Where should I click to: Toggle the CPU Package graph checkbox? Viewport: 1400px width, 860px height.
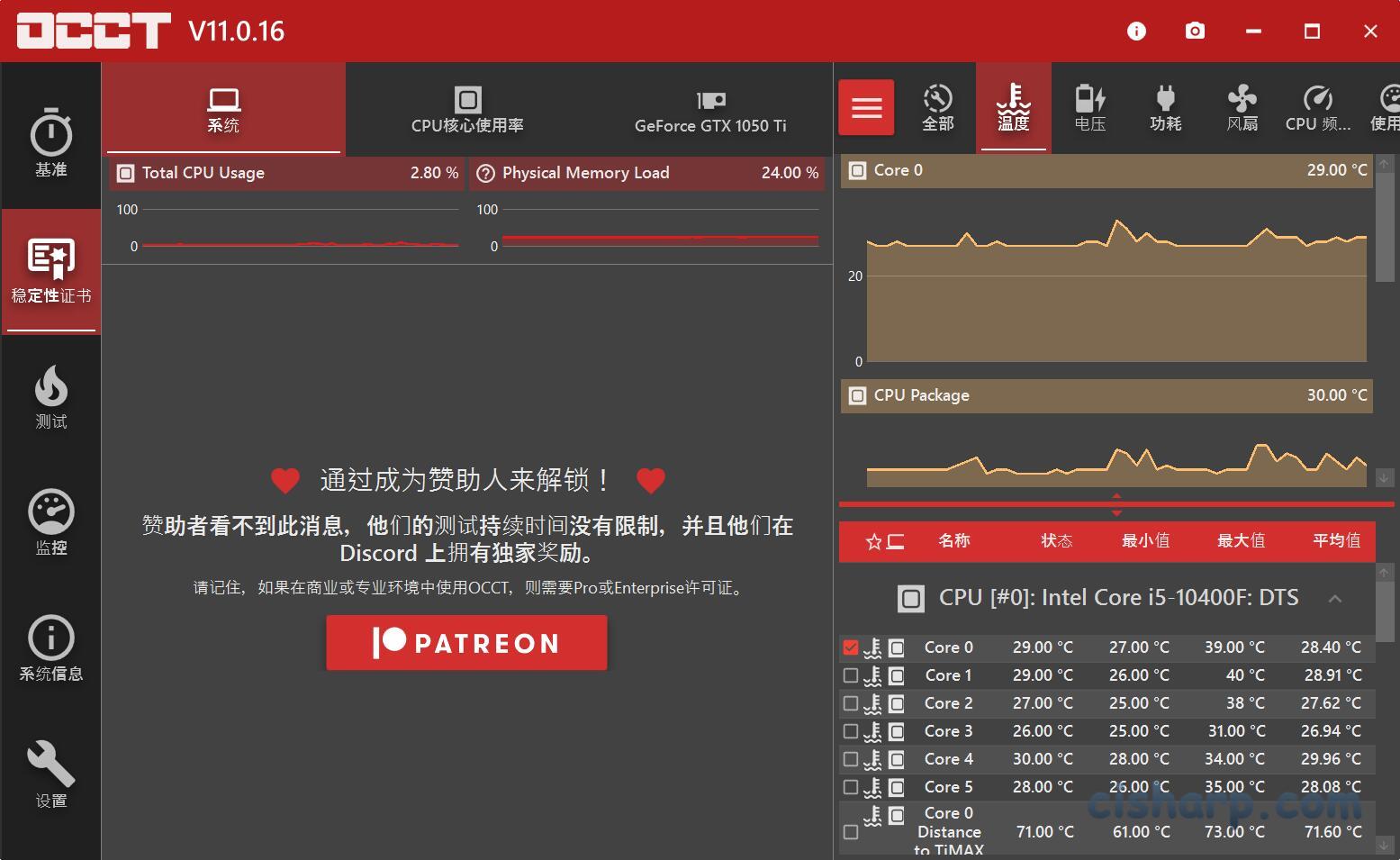856,395
